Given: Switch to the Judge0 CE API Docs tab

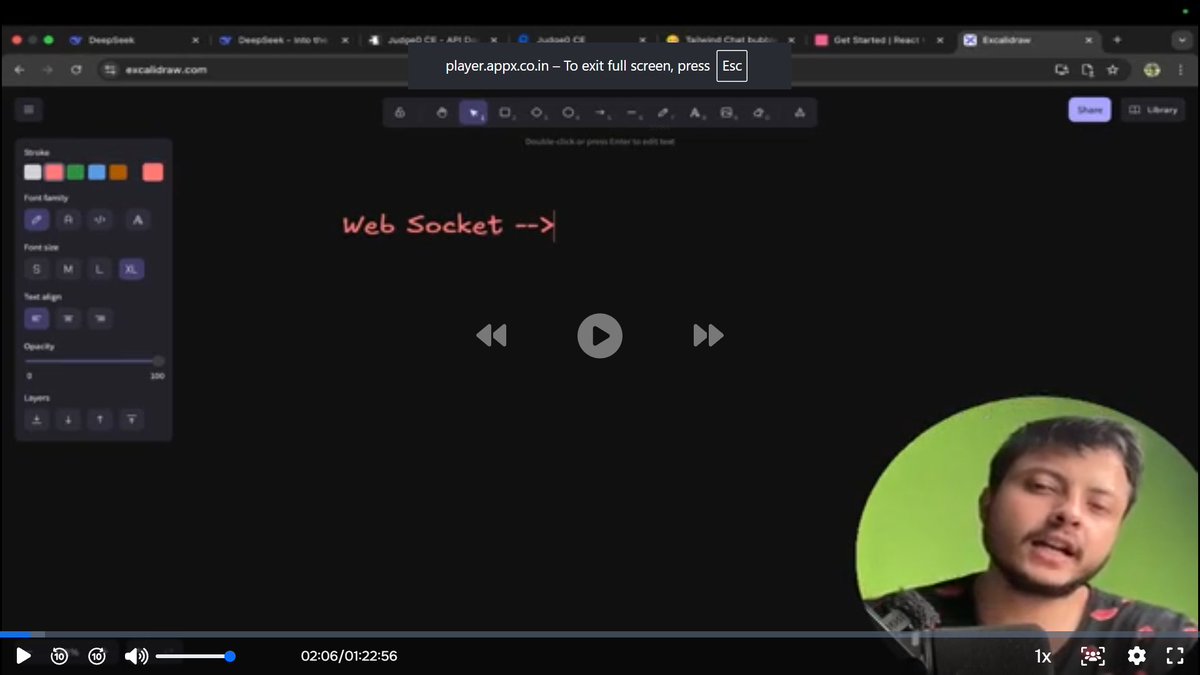Looking at the screenshot, I should point(432,40).
